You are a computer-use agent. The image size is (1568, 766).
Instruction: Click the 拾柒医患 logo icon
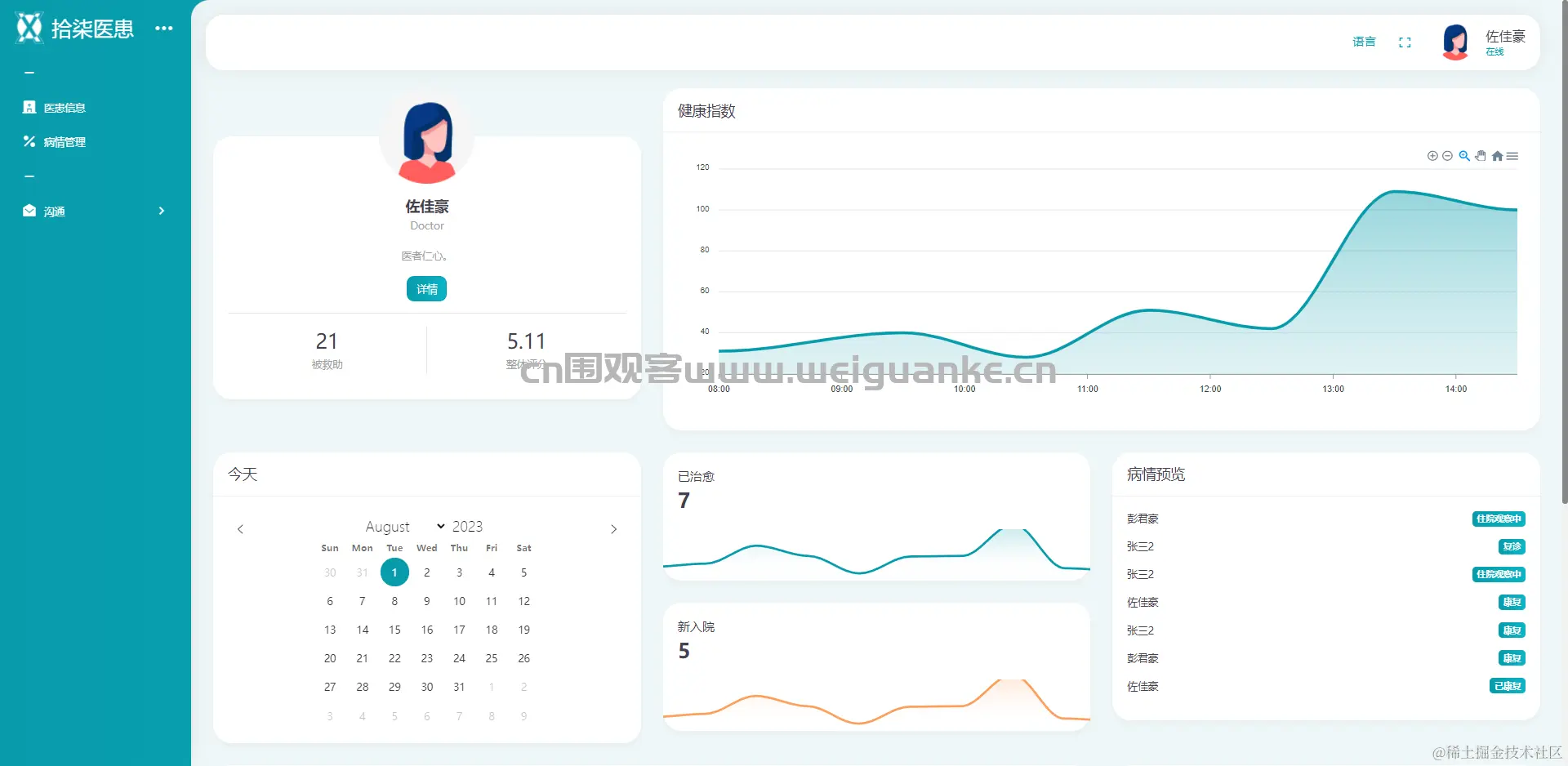(29, 28)
